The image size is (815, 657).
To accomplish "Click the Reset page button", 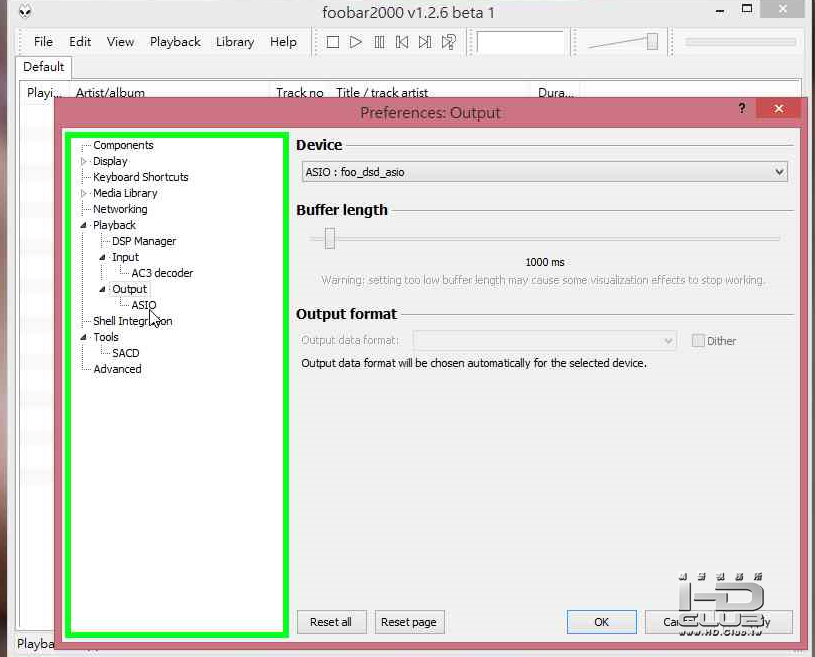I will [409, 622].
